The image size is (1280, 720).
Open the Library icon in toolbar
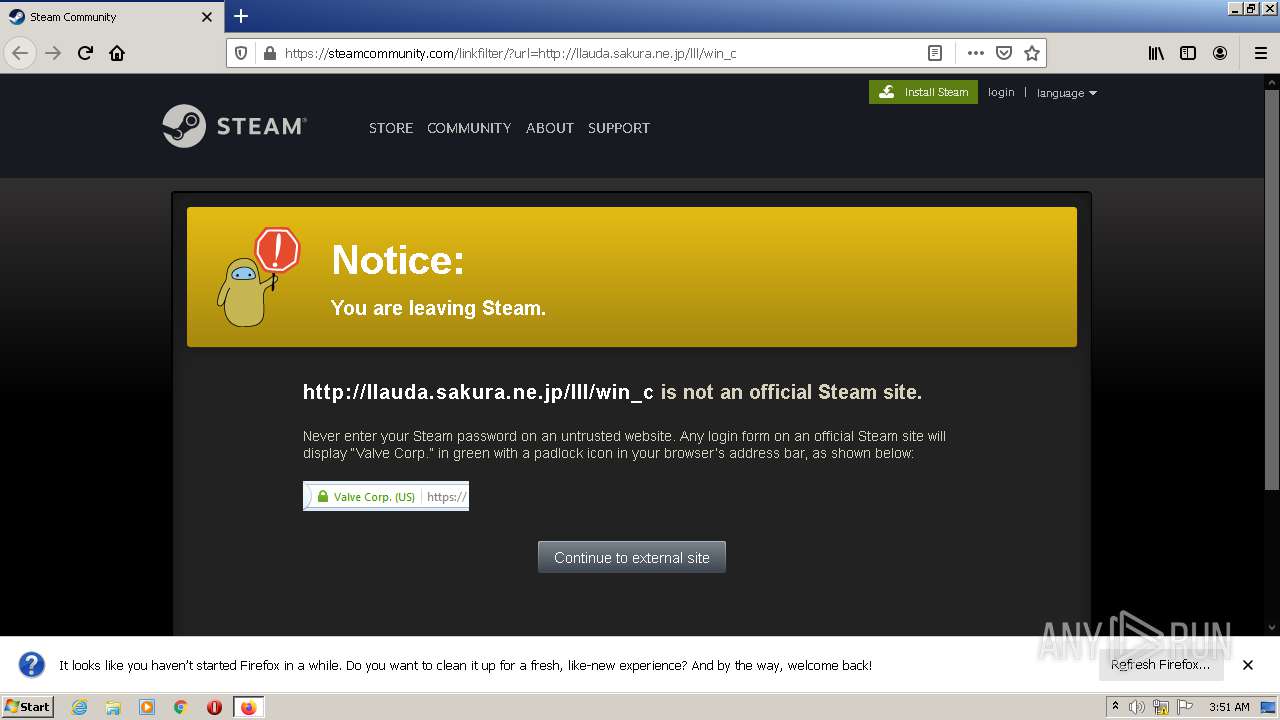(1156, 53)
